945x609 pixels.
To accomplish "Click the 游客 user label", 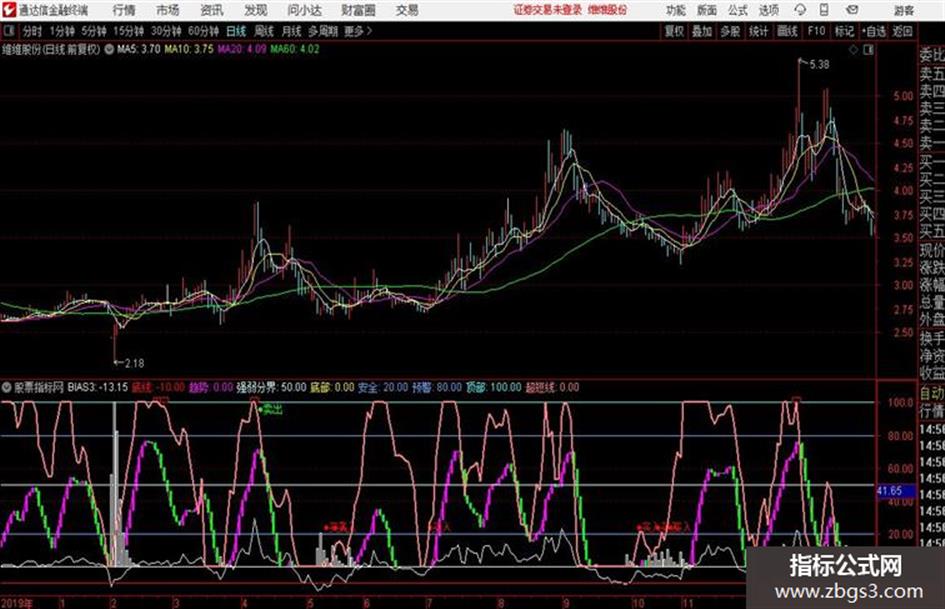I will point(904,10).
